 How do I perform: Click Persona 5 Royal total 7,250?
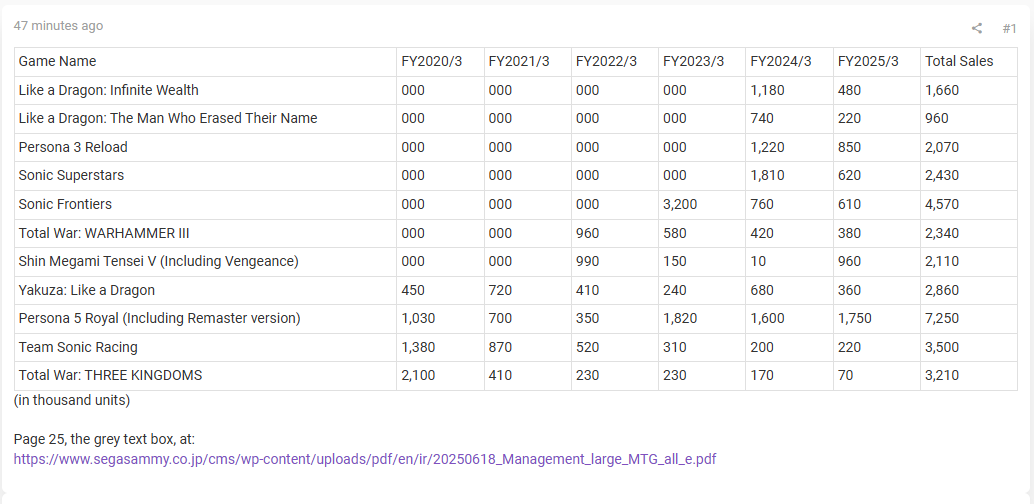pyautogui.click(x=969, y=319)
